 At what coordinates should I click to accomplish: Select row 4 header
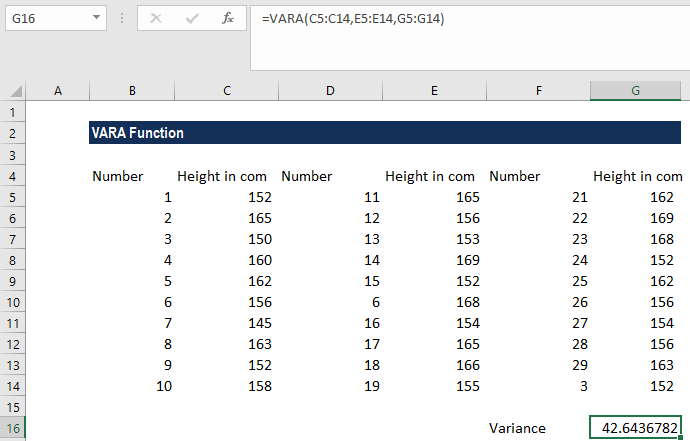pos(13,176)
